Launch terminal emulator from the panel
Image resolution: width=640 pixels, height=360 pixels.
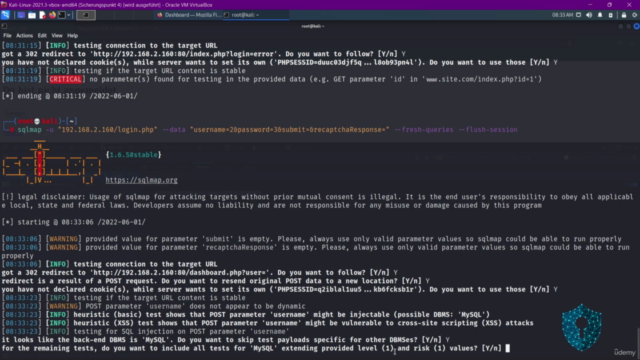[62, 15]
